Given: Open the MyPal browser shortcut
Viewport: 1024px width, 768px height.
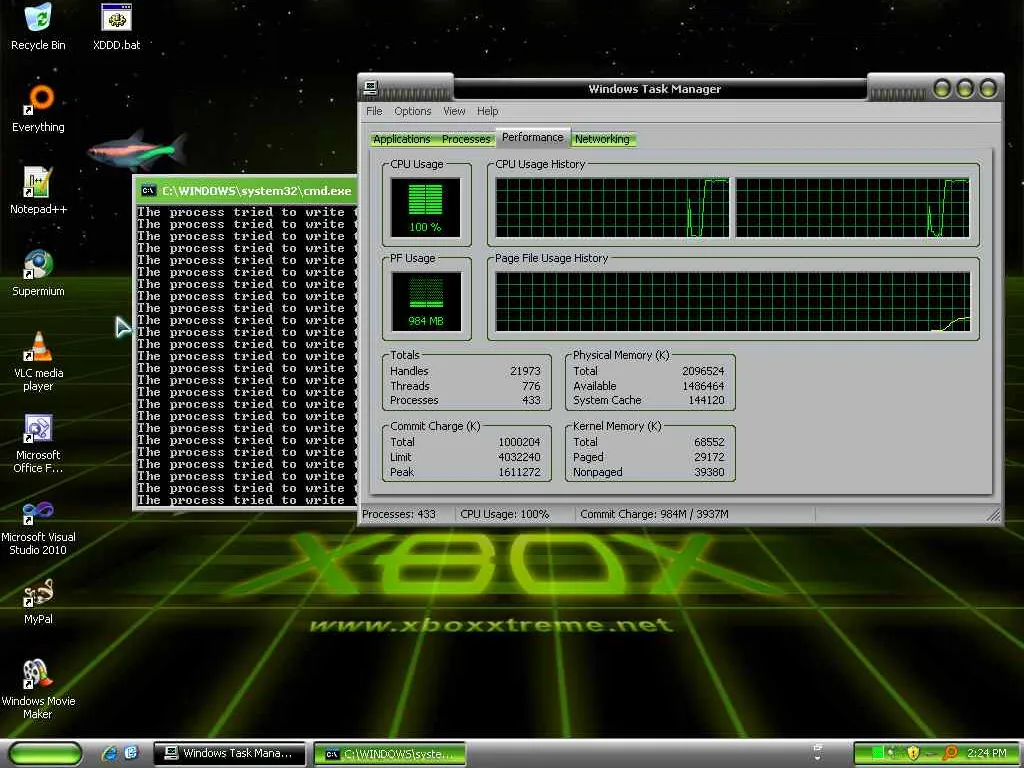Looking at the screenshot, I should (x=38, y=601).
